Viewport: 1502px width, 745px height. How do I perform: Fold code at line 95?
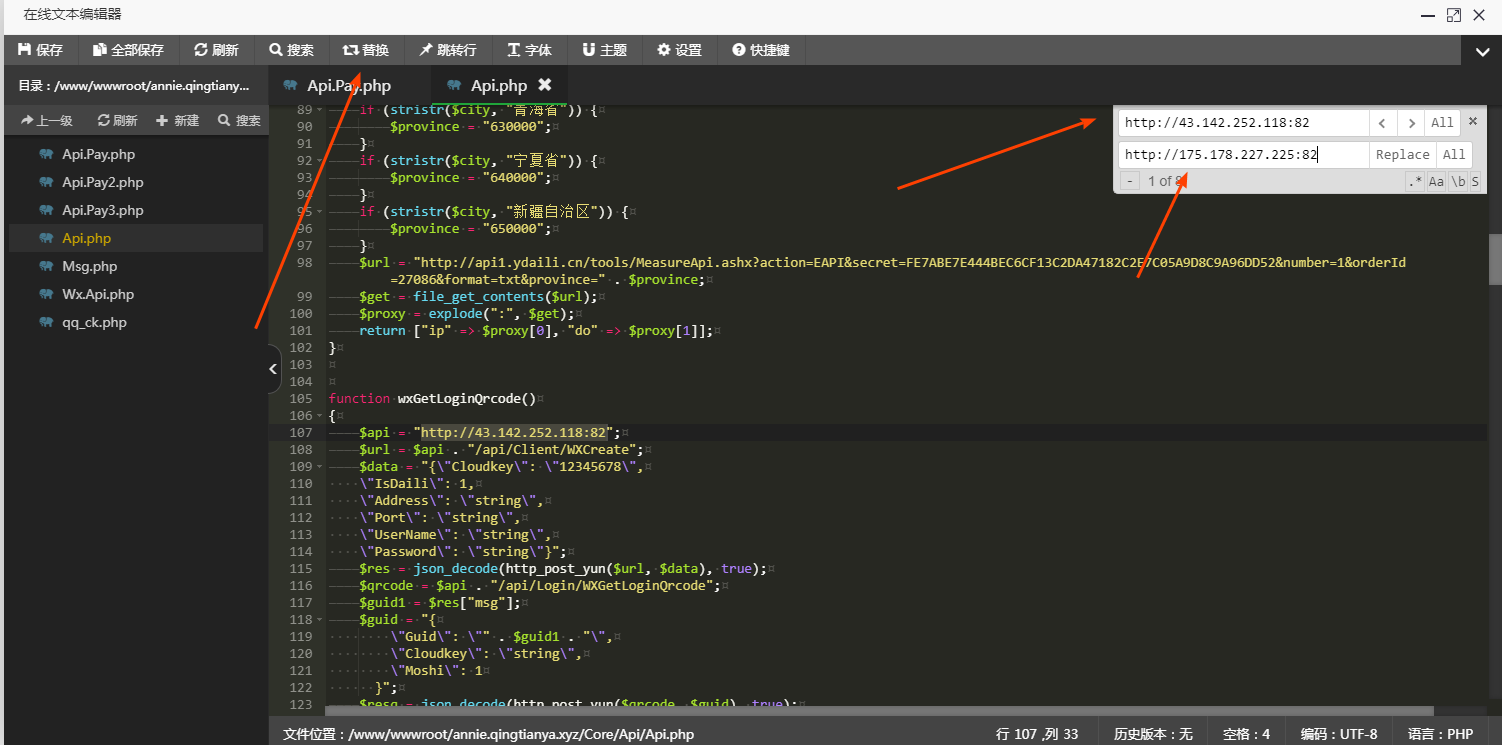[x=321, y=211]
